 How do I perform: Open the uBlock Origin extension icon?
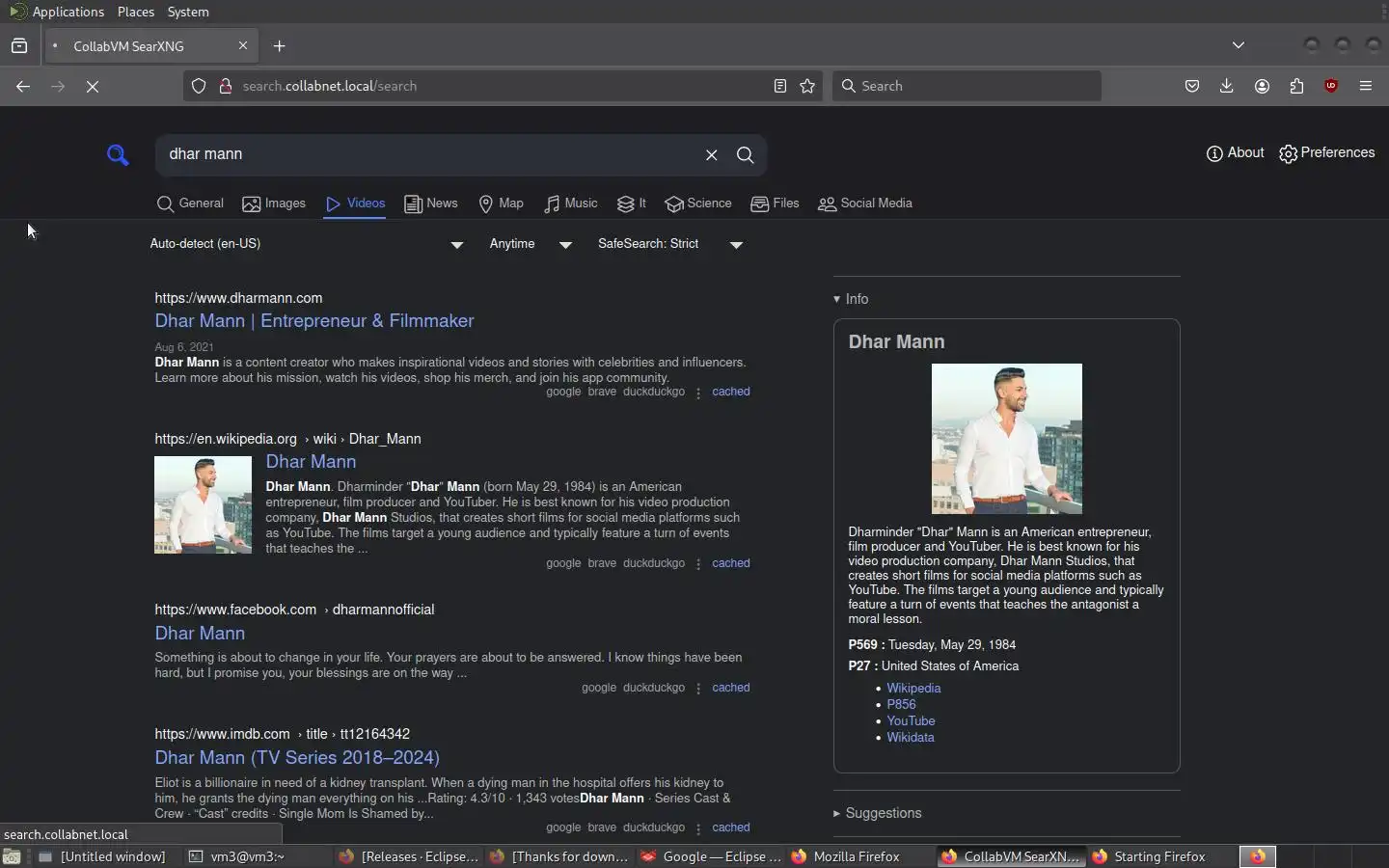coord(1331,86)
